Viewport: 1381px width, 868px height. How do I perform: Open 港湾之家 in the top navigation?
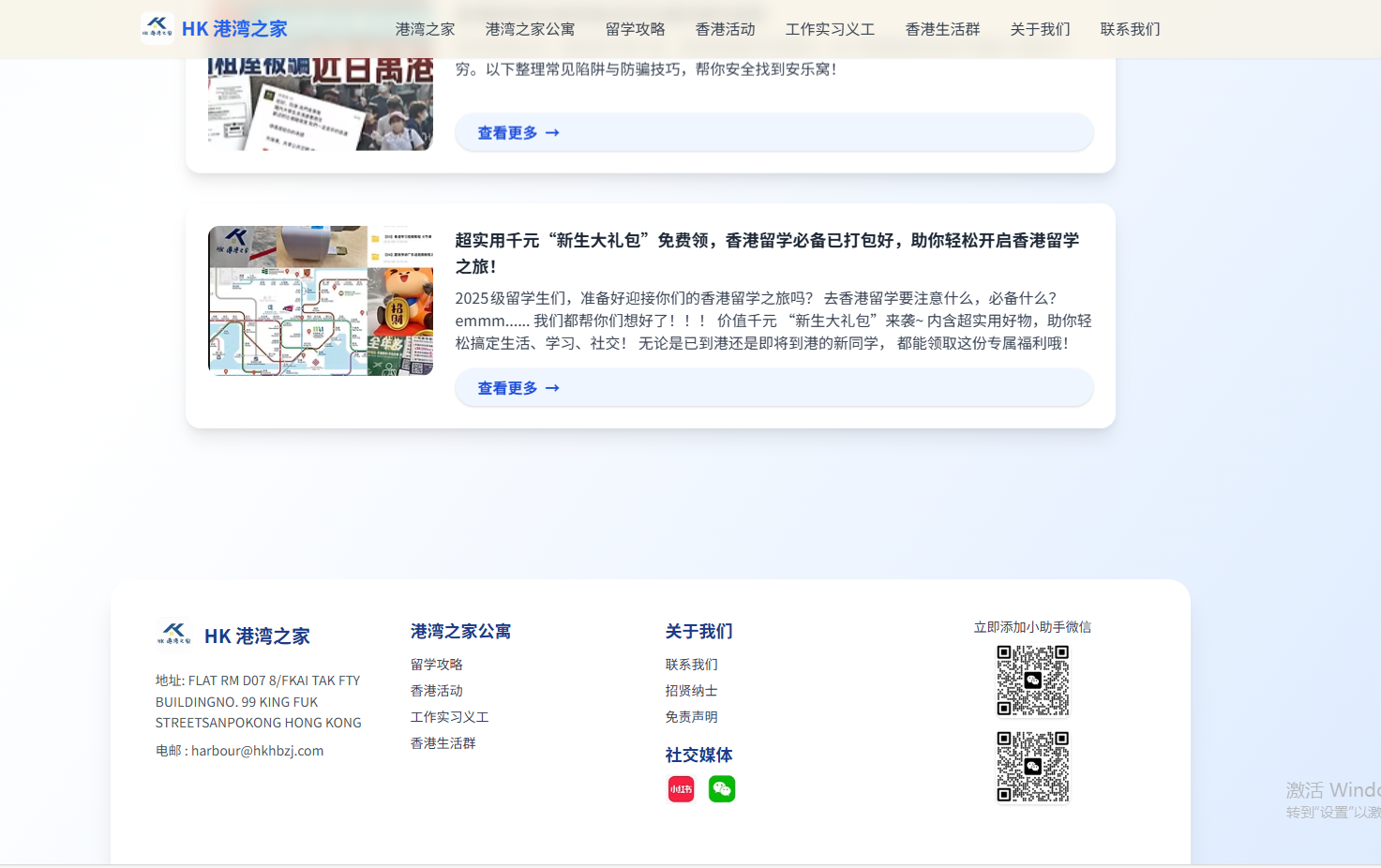tap(425, 29)
